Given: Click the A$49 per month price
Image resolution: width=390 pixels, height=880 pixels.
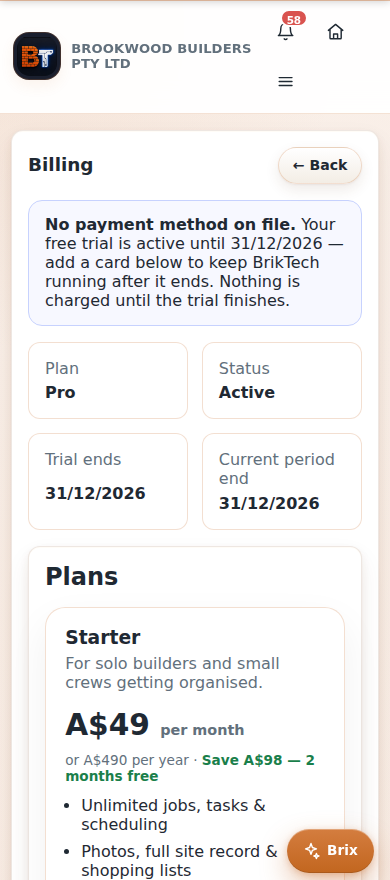Looking at the screenshot, I should [x=155, y=725].
